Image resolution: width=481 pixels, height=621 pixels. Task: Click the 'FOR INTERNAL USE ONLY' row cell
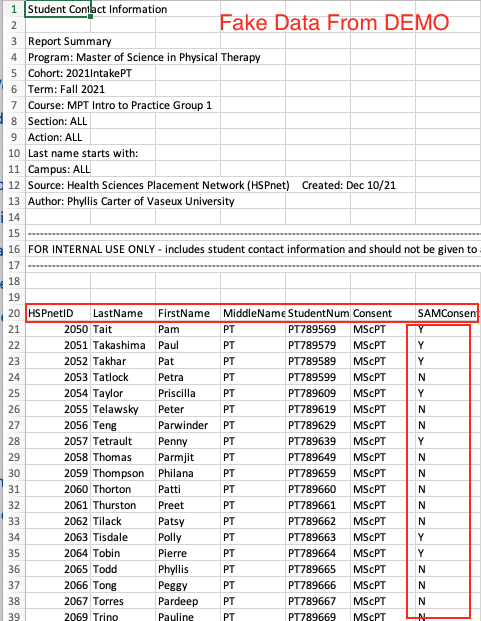point(253,249)
